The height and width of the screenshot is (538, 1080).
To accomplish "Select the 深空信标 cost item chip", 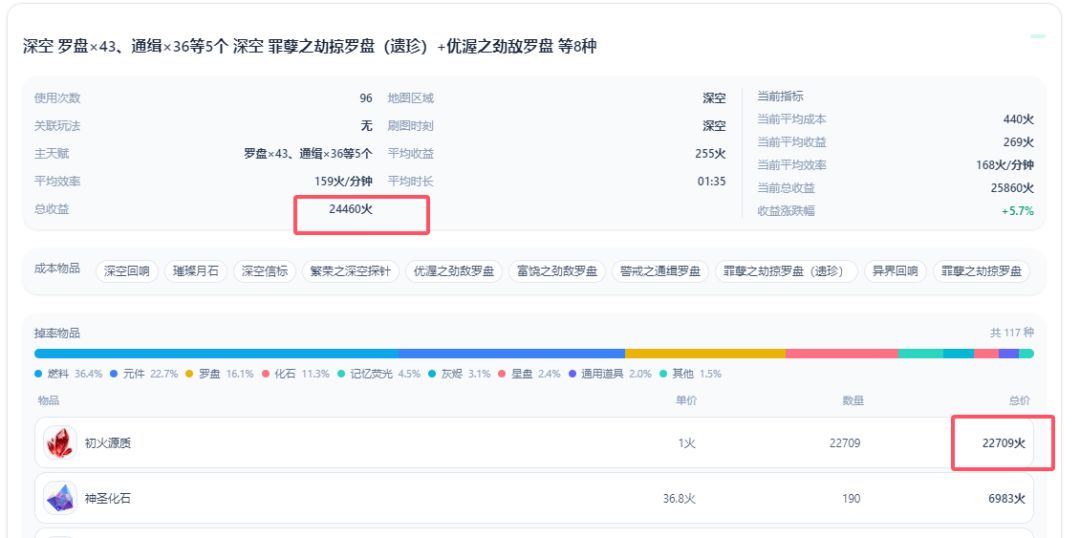I will click(x=264, y=271).
